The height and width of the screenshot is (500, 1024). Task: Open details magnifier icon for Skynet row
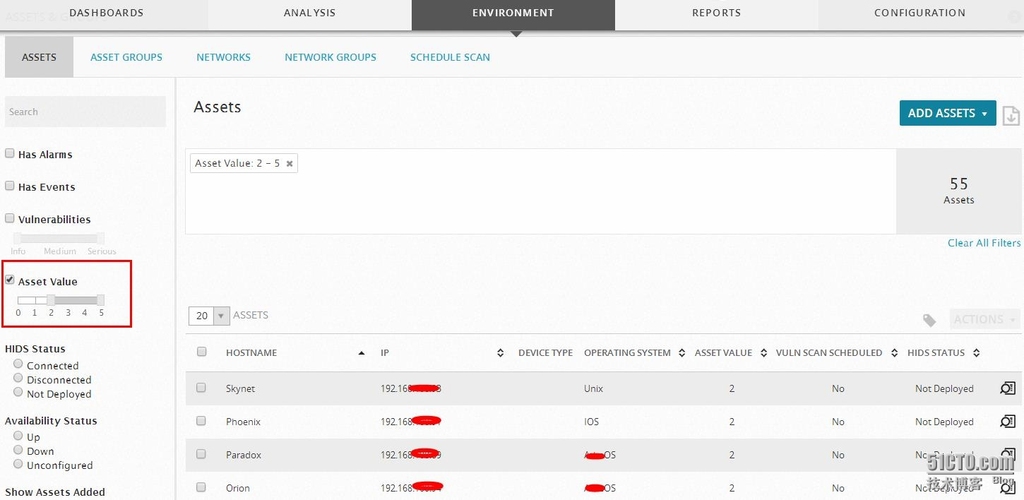click(x=1008, y=388)
